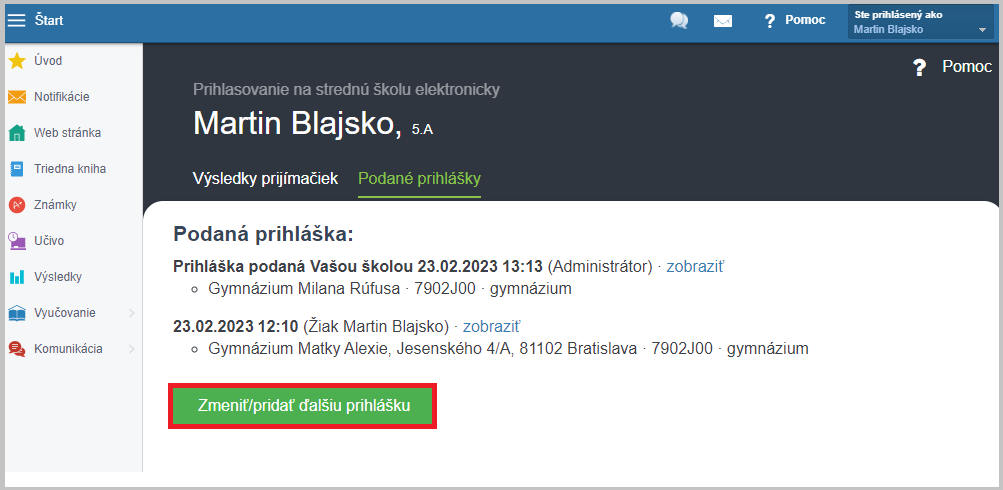Switch to Výsledky prijímačiek tab
Viewport: 1003px width, 490px height.
(265, 179)
